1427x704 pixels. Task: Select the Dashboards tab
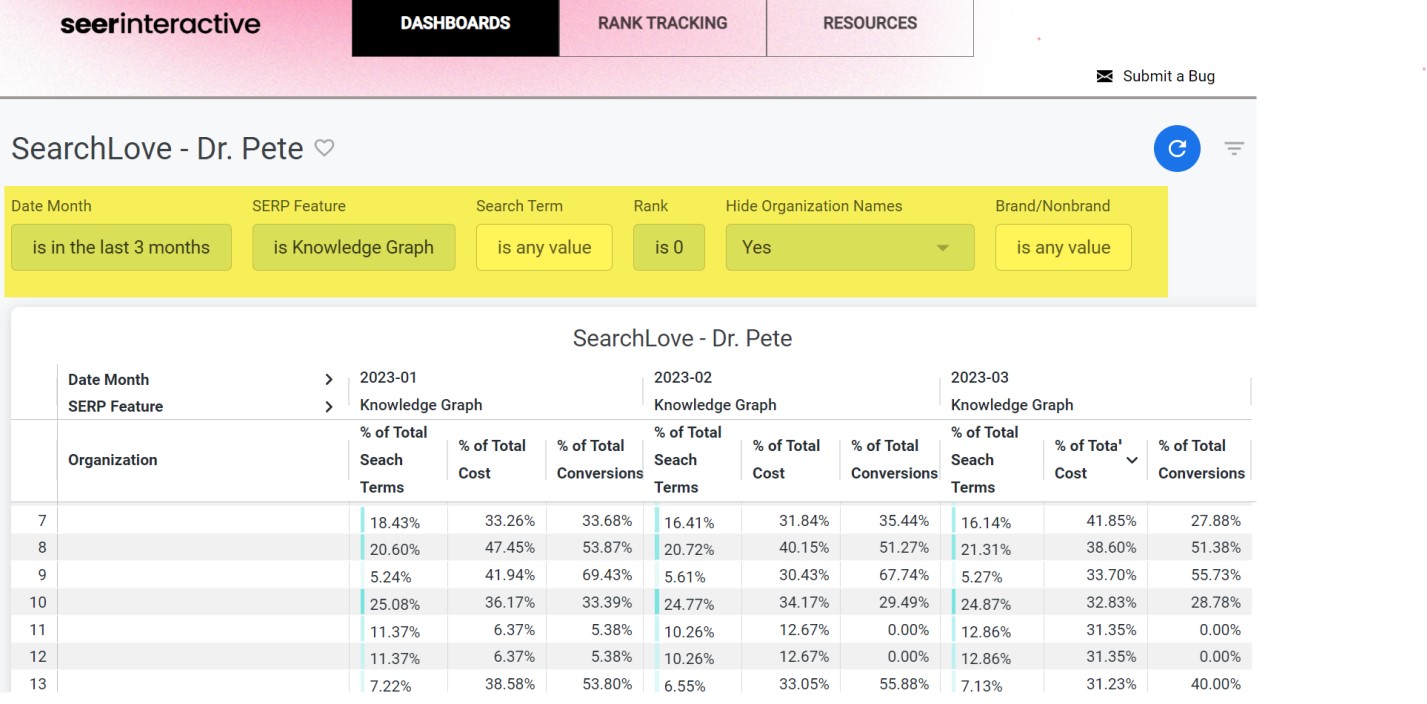point(455,23)
